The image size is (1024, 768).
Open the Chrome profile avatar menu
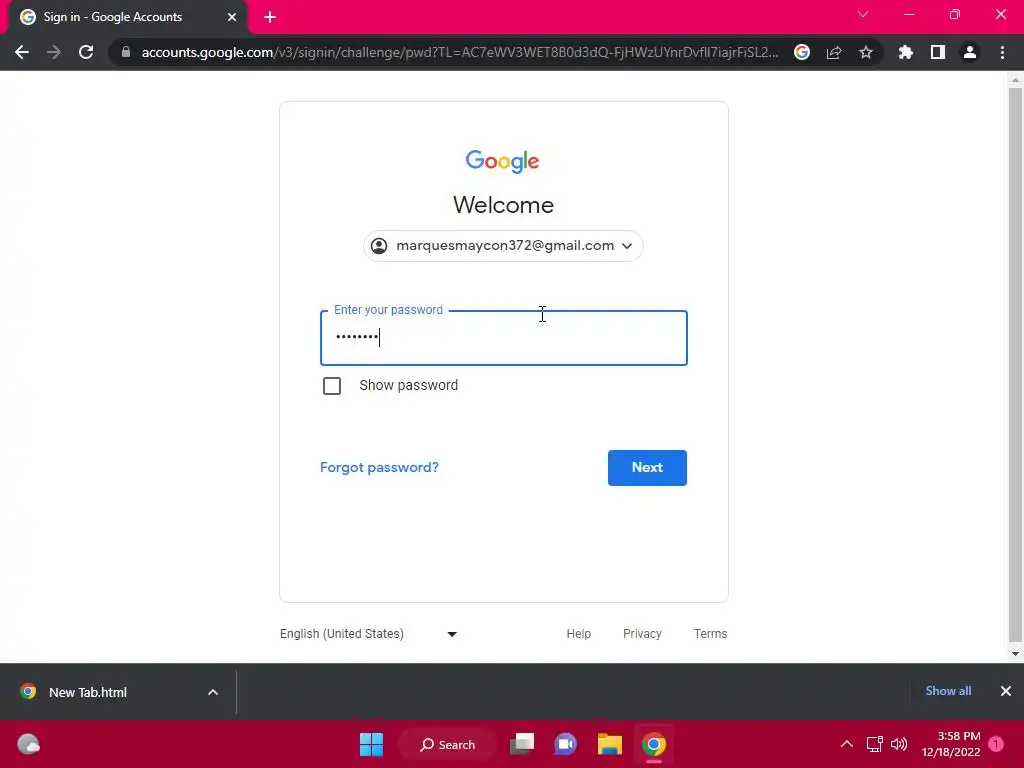click(970, 52)
